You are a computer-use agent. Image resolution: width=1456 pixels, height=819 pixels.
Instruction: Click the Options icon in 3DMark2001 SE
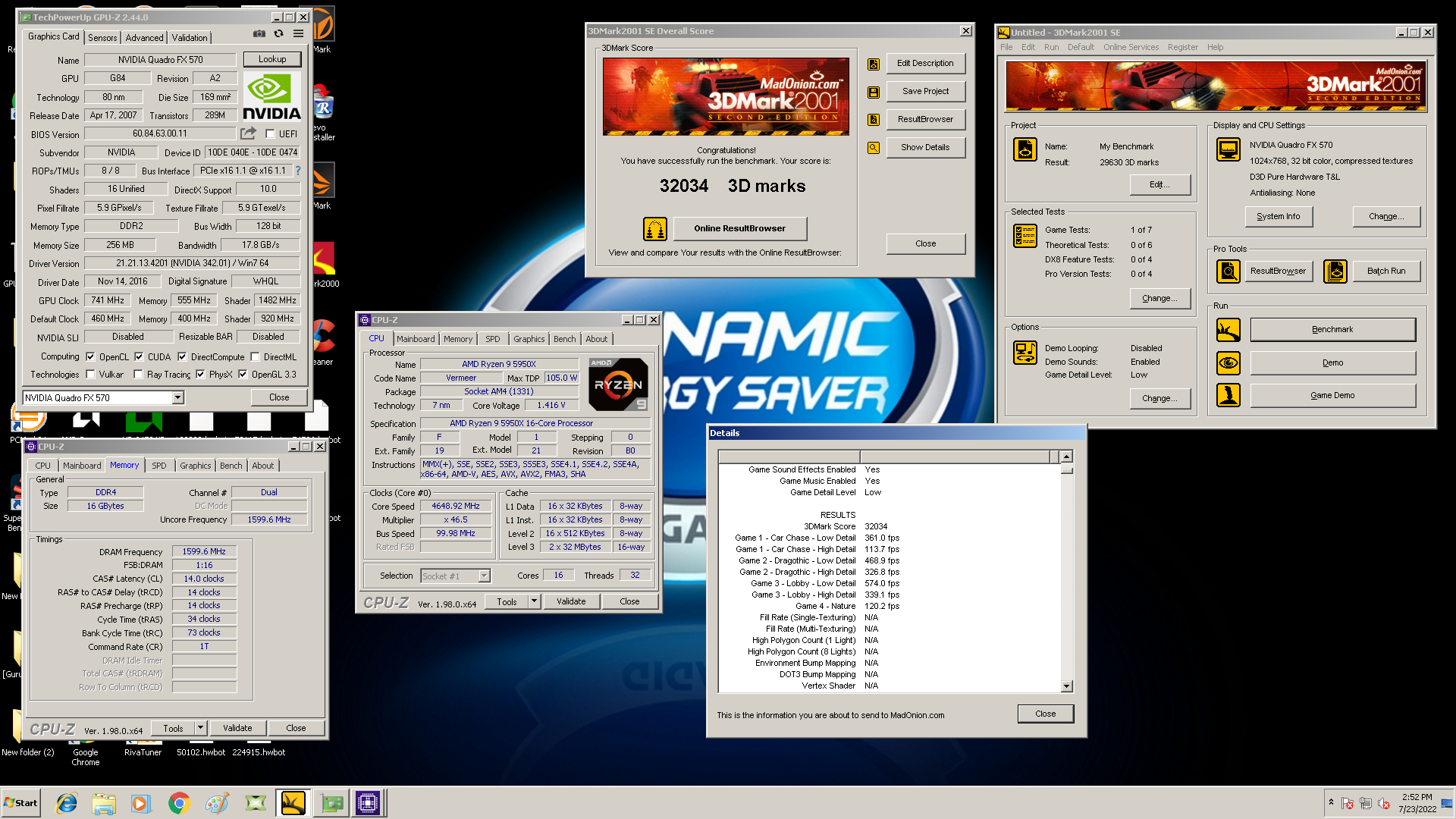point(1025,353)
